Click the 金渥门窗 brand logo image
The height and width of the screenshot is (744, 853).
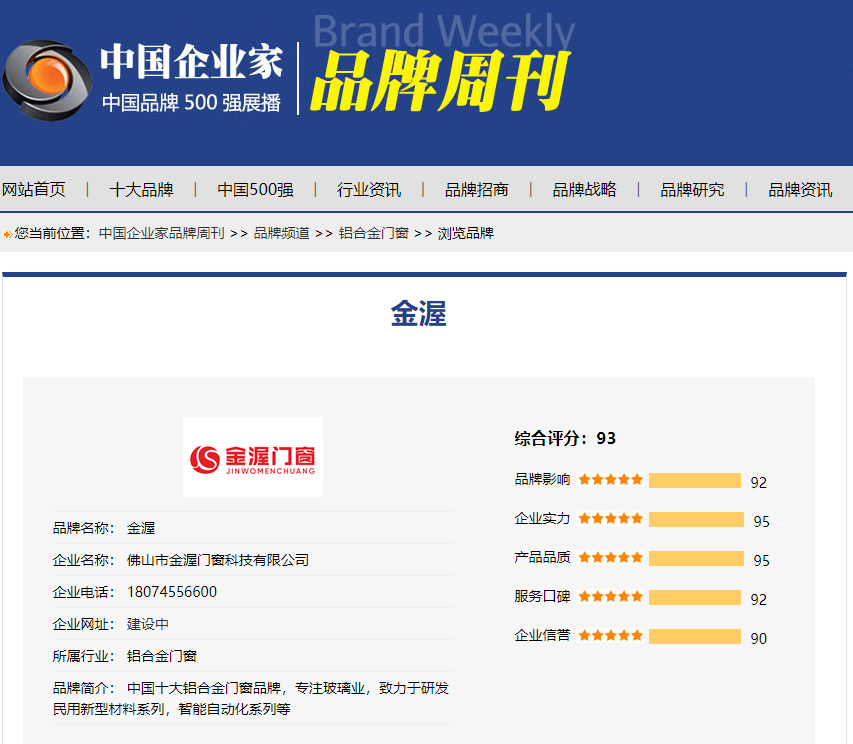tap(253, 457)
